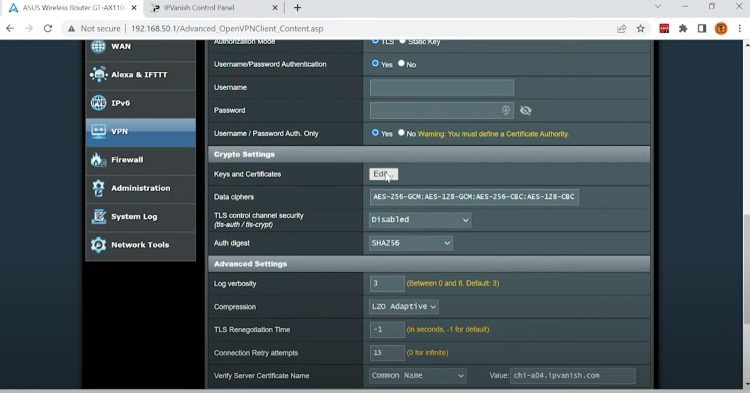Open the System Log icon
This screenshot has width=750, height=393.
(x=99, y=216)
